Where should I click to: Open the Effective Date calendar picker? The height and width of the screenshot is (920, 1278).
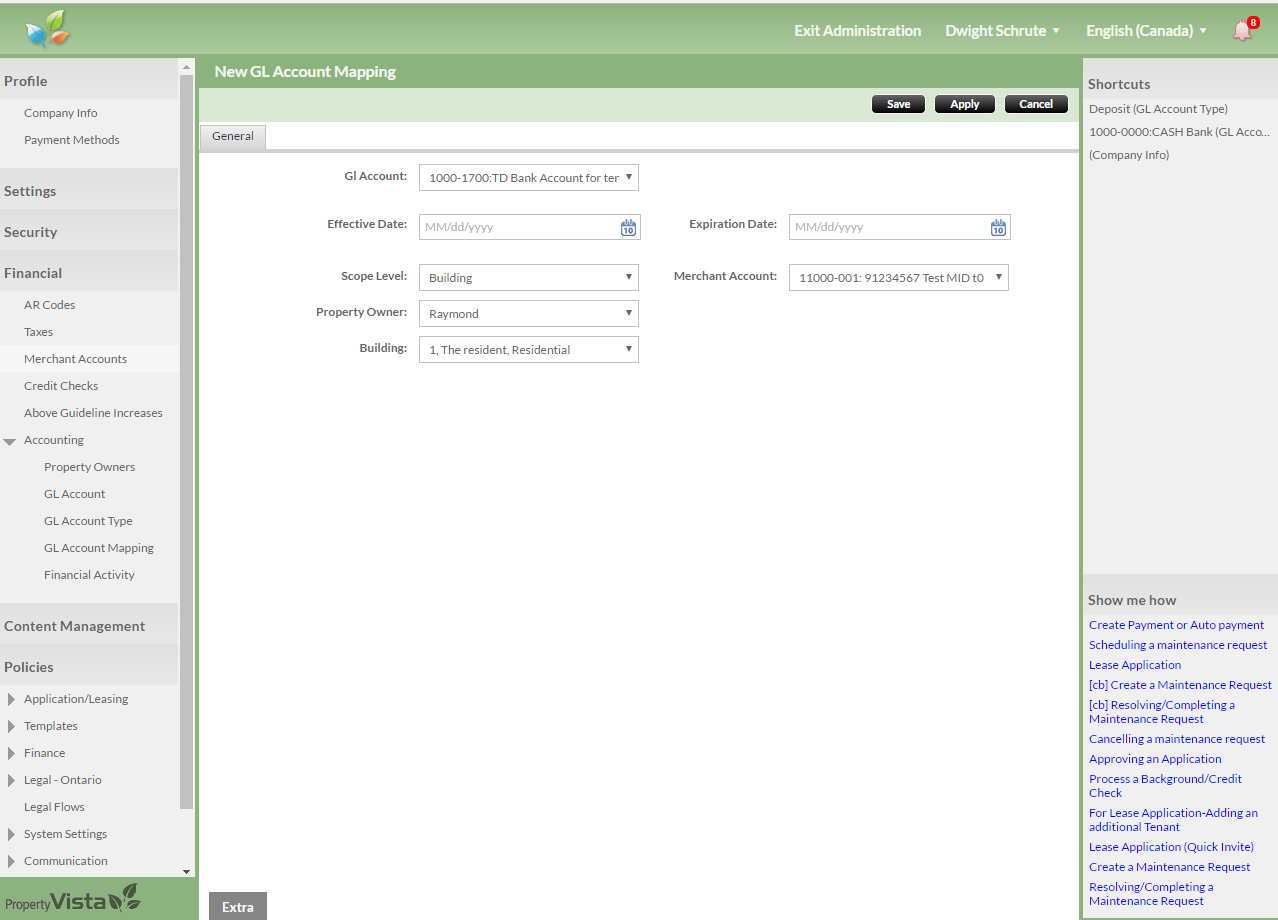628,227
